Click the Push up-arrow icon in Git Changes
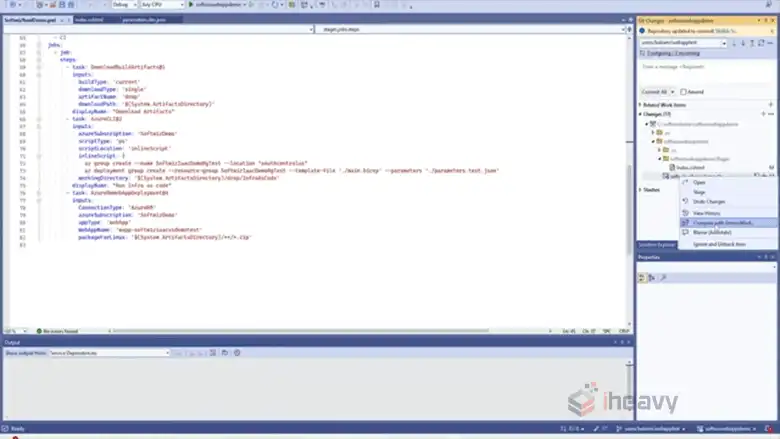The image size is (780, 439). [752, 43]
